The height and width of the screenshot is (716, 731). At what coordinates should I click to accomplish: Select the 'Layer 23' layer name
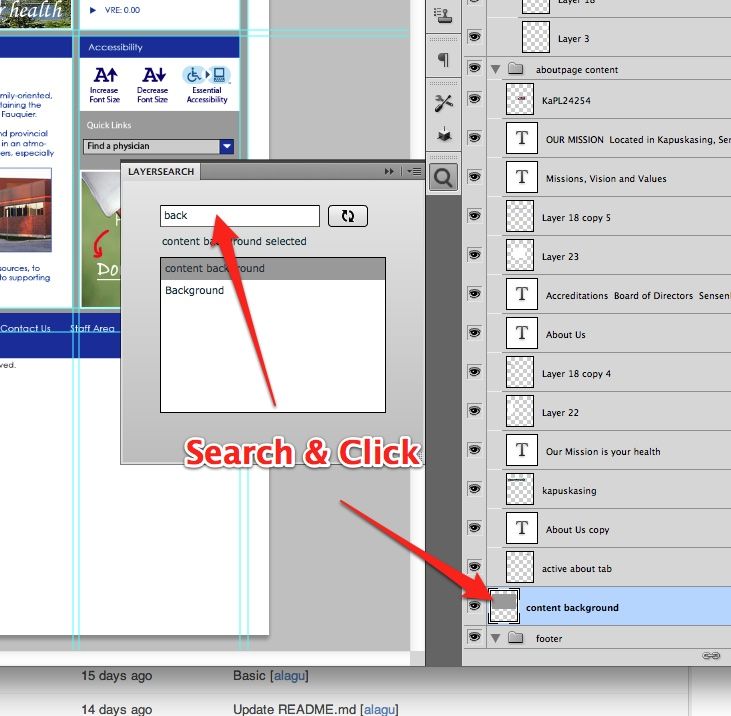tap(560, 257)
